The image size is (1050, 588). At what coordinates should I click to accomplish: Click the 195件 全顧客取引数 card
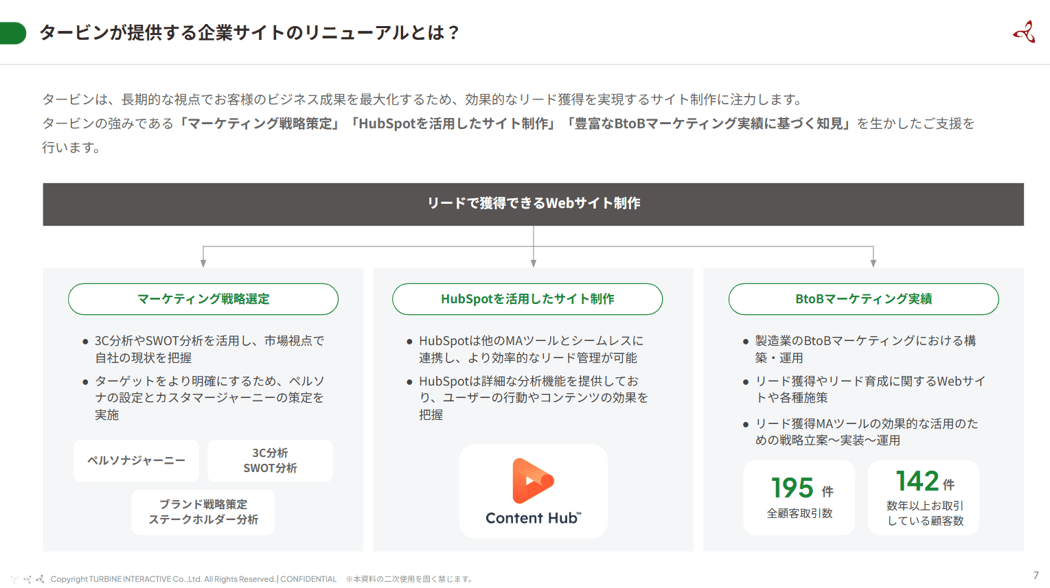(x=799, y=497)
